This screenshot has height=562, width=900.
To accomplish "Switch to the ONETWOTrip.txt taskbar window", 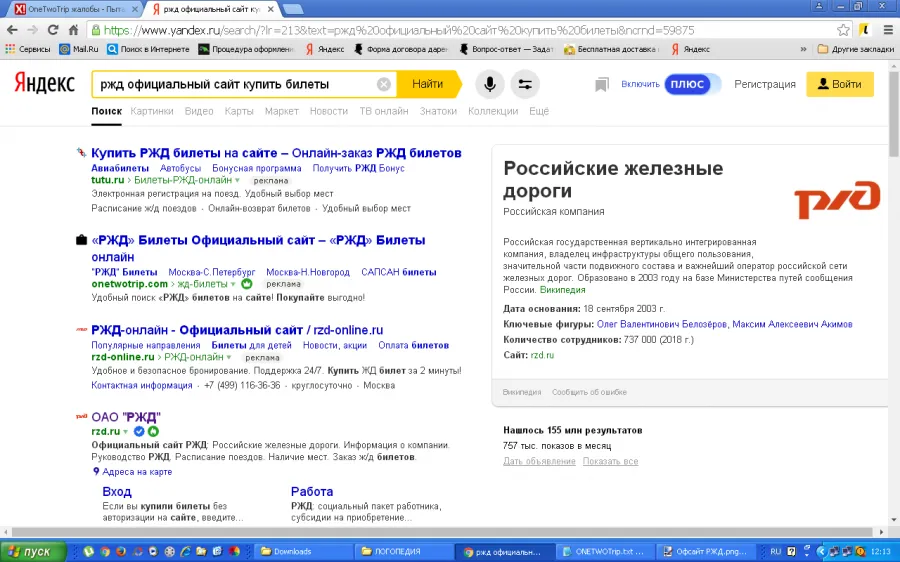I will coord(604,552).
